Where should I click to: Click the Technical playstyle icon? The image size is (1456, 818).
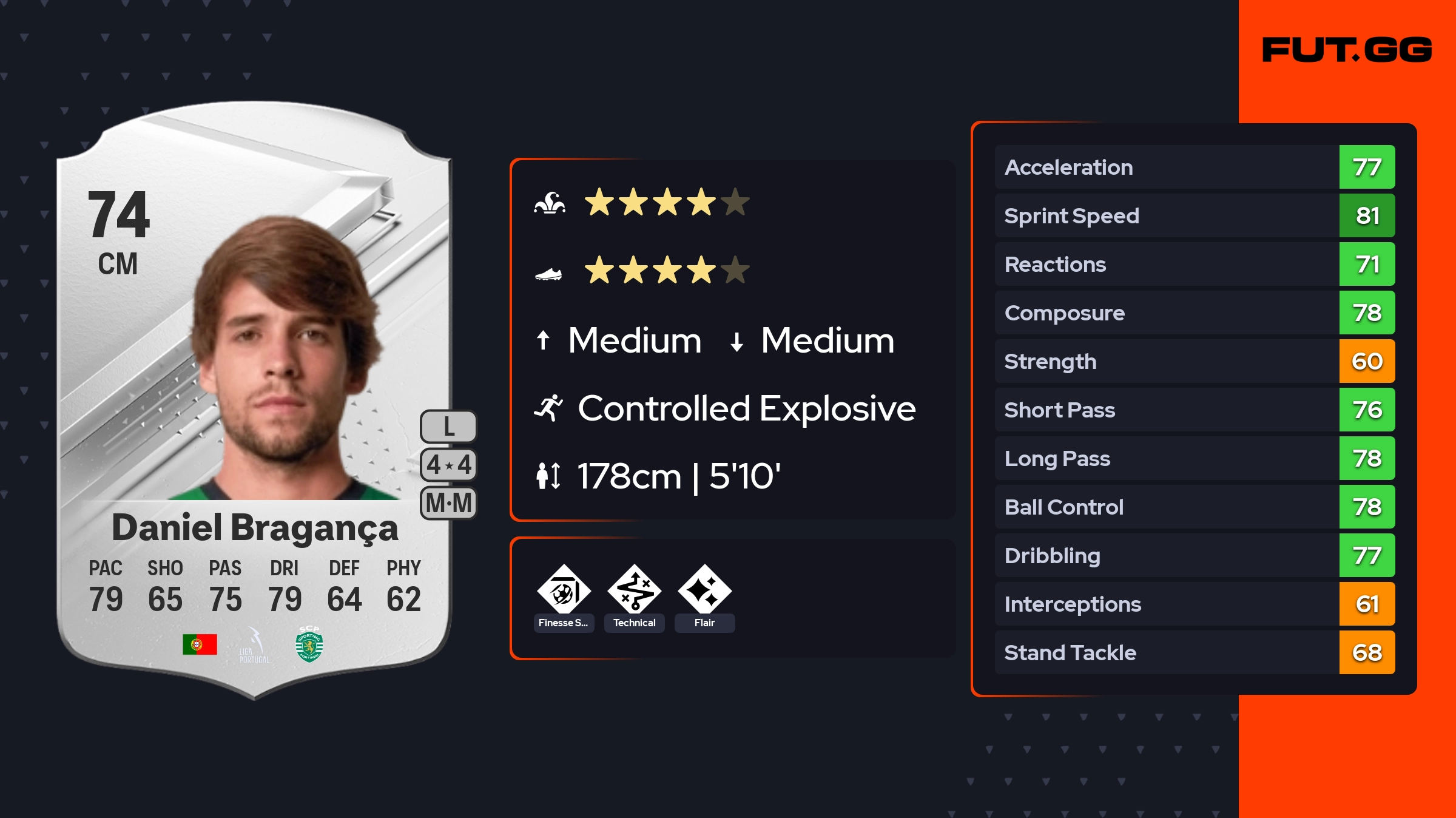tap(635, 590)
